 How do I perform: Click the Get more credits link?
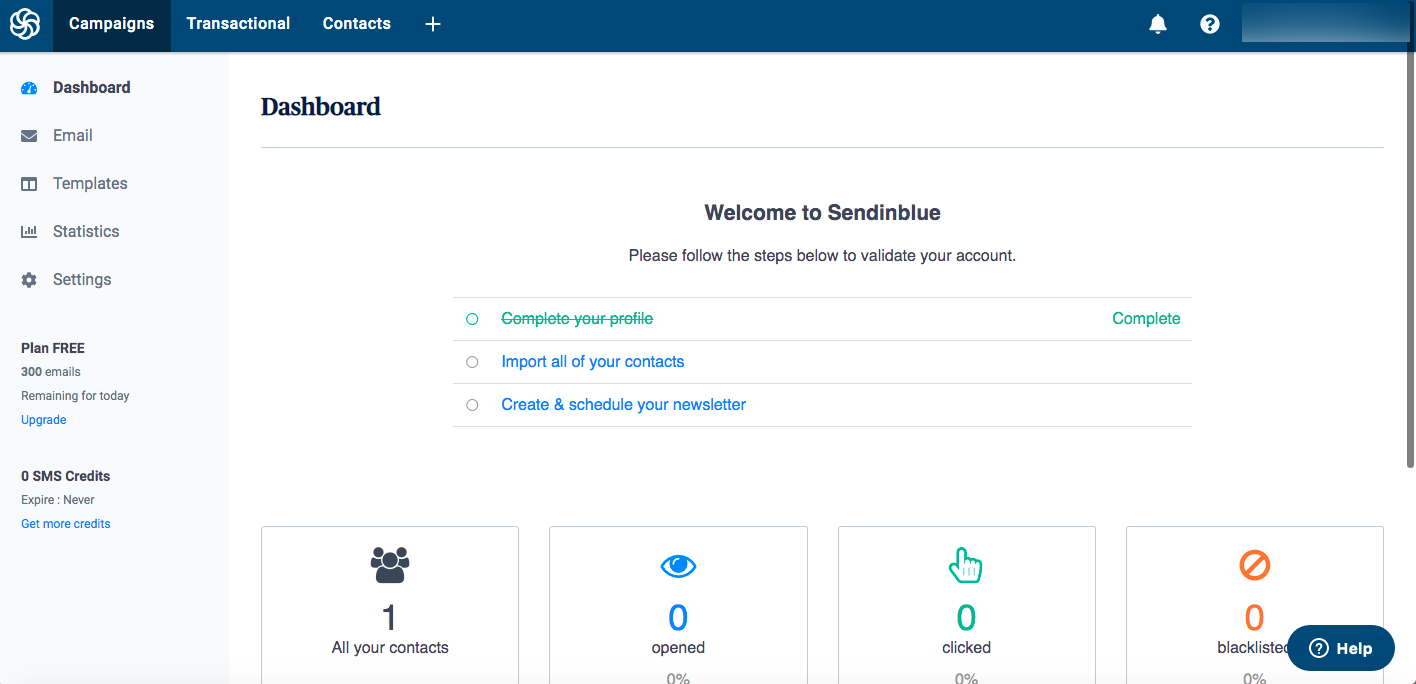point(66,524)
